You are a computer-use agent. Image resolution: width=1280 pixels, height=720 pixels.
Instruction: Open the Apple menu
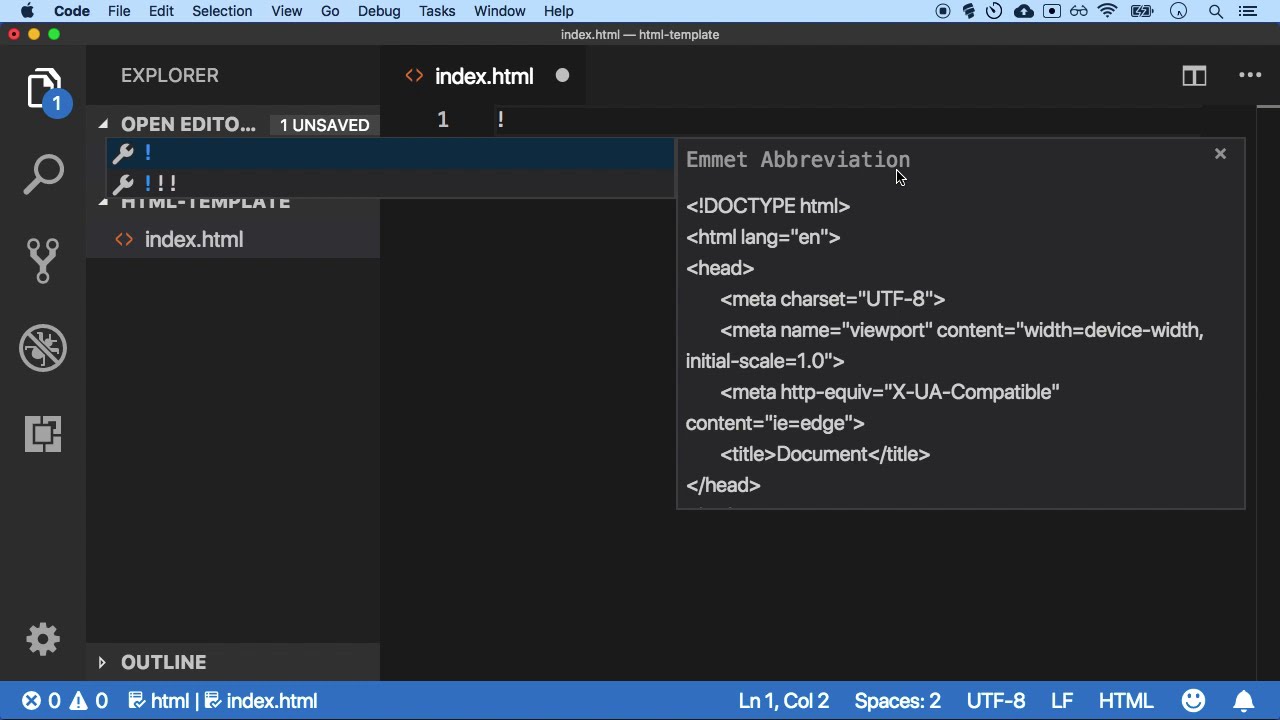[27, 11]
